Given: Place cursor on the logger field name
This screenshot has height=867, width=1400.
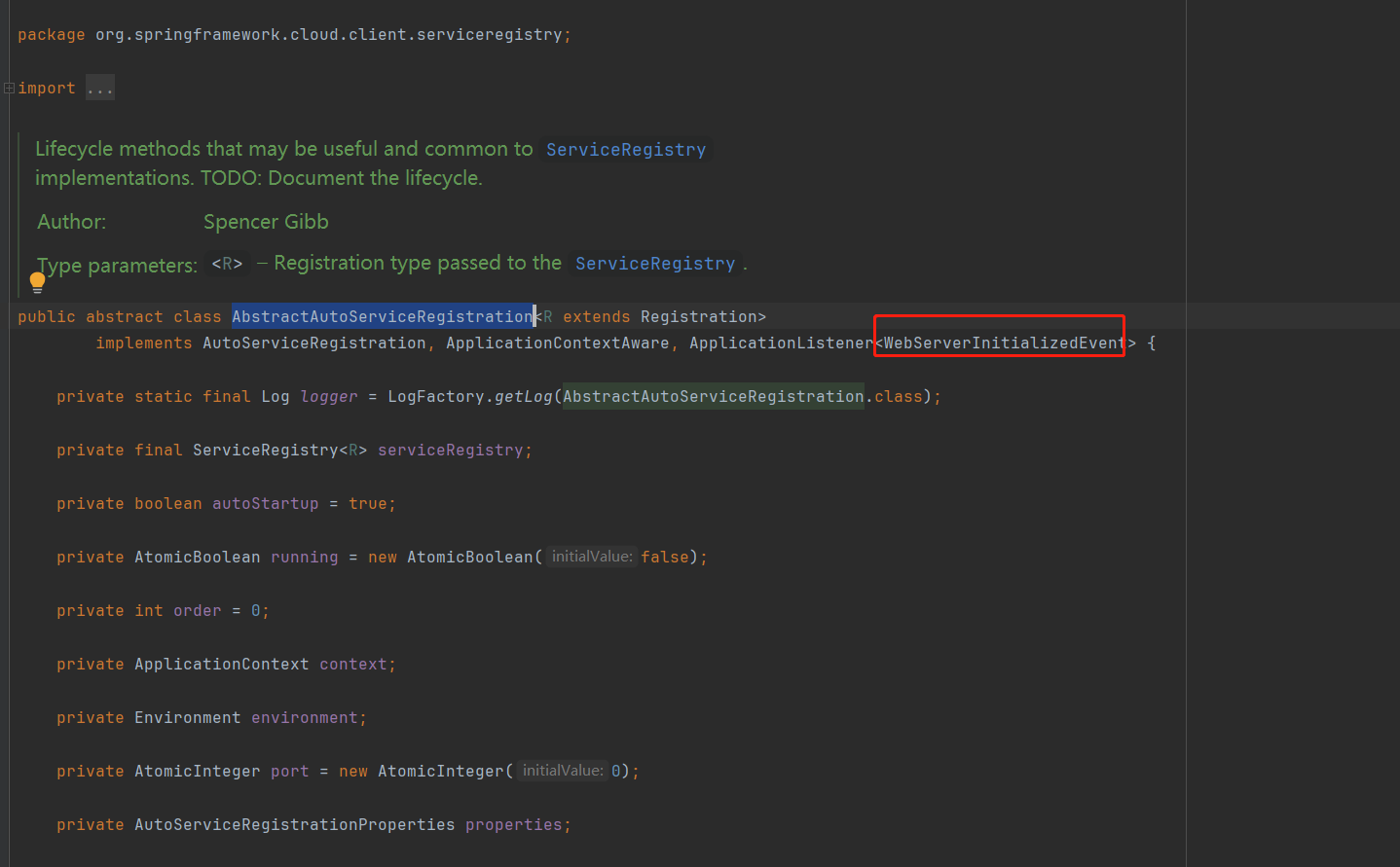Looking at the screenshot, I should tap(328, 397).
